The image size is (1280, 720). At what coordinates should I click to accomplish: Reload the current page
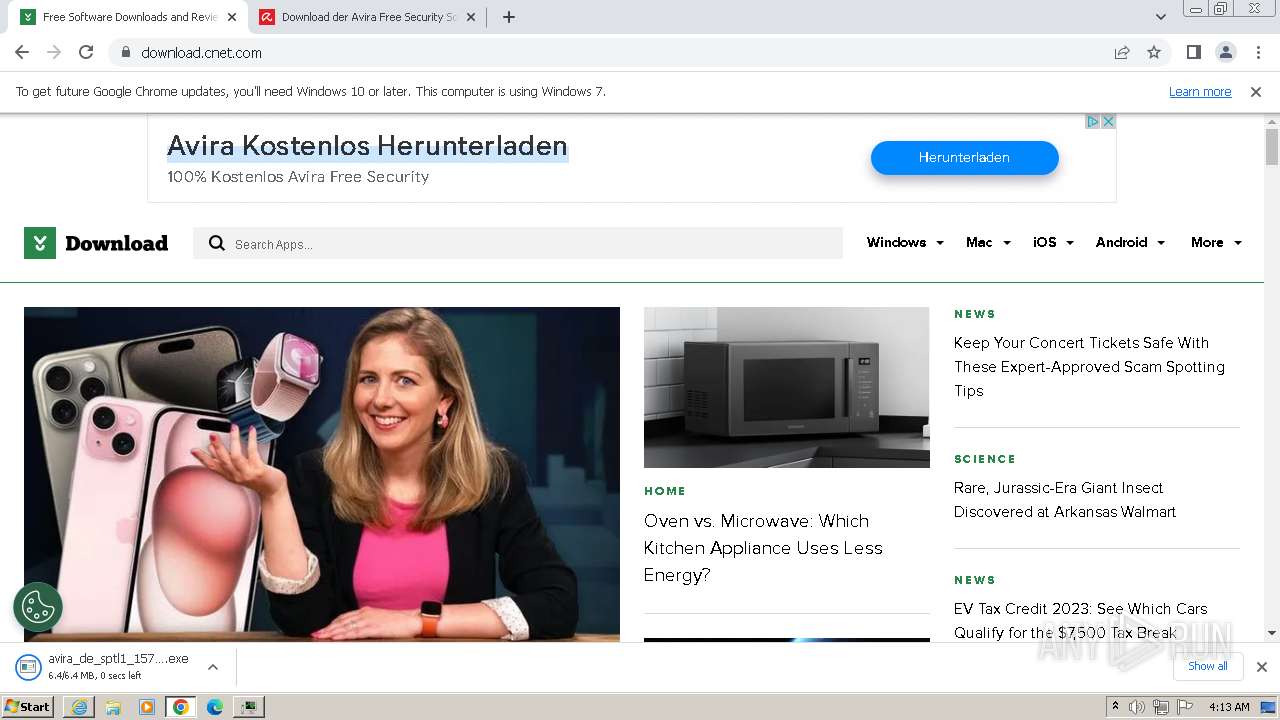tap(86, 52)
